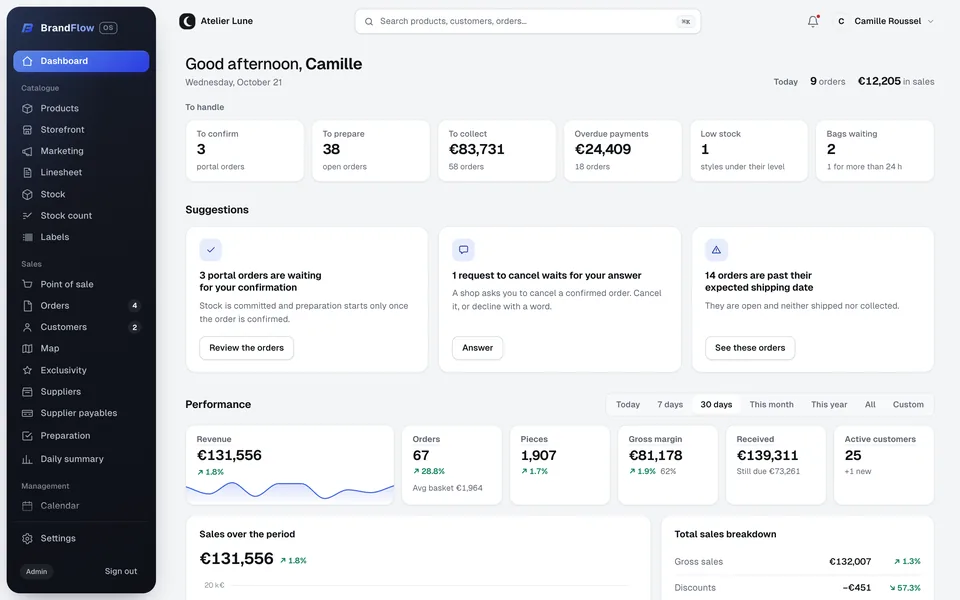
Task: Click the Supplier payables card icon
Action: tap(27, 413)
